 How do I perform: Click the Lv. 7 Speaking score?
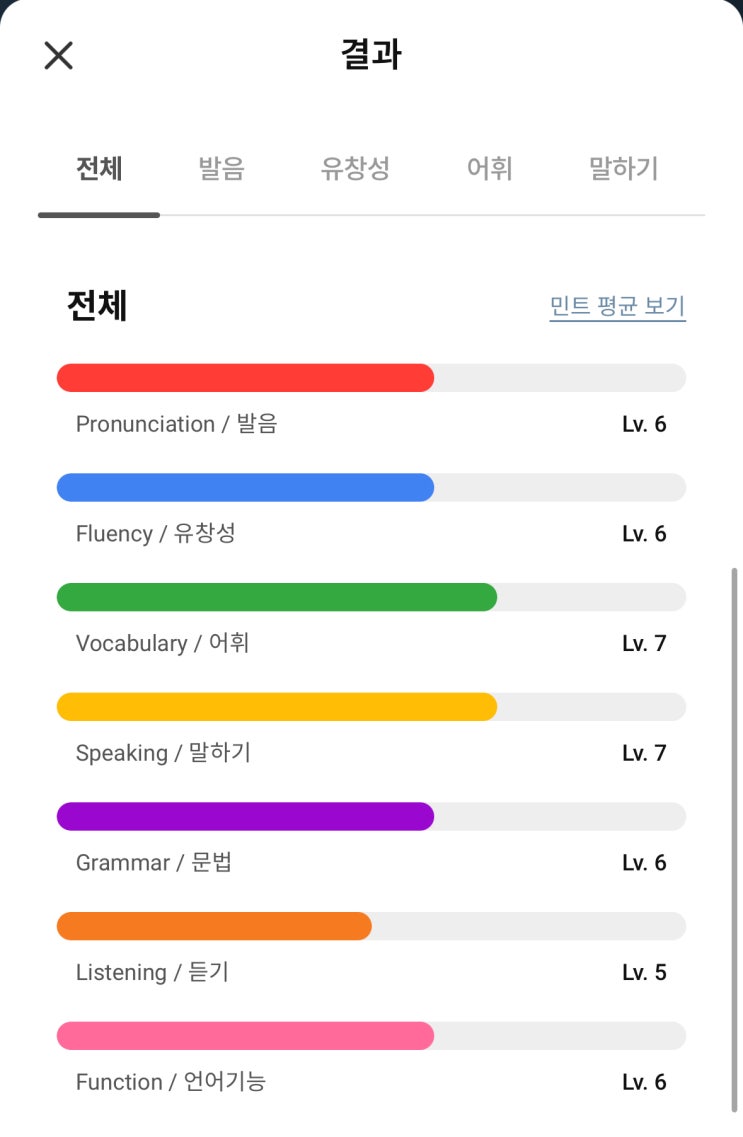click(644, 753)
